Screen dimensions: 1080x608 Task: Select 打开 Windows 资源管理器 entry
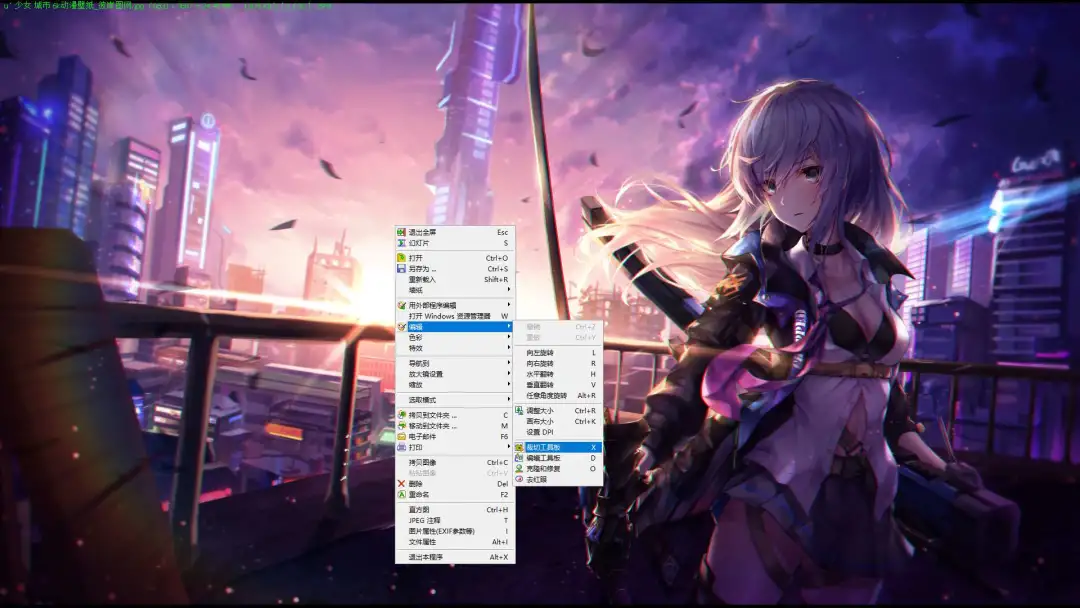point(455,316)
